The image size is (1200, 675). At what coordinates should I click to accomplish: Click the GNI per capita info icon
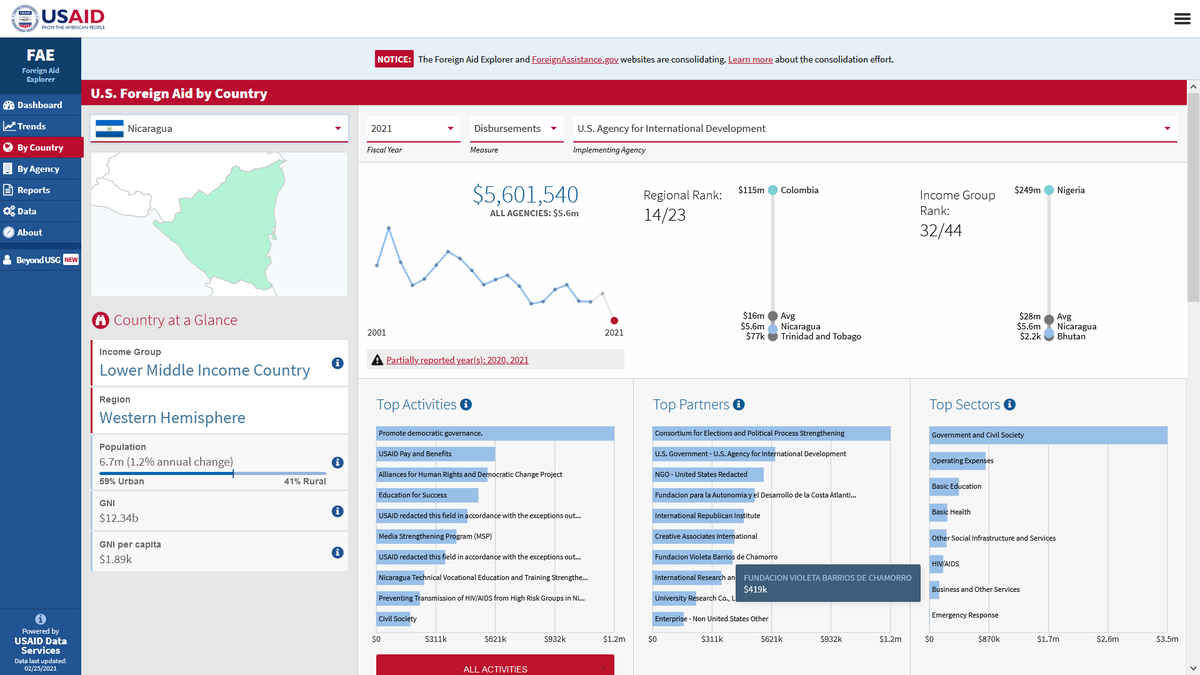click(x=337, y=552)
